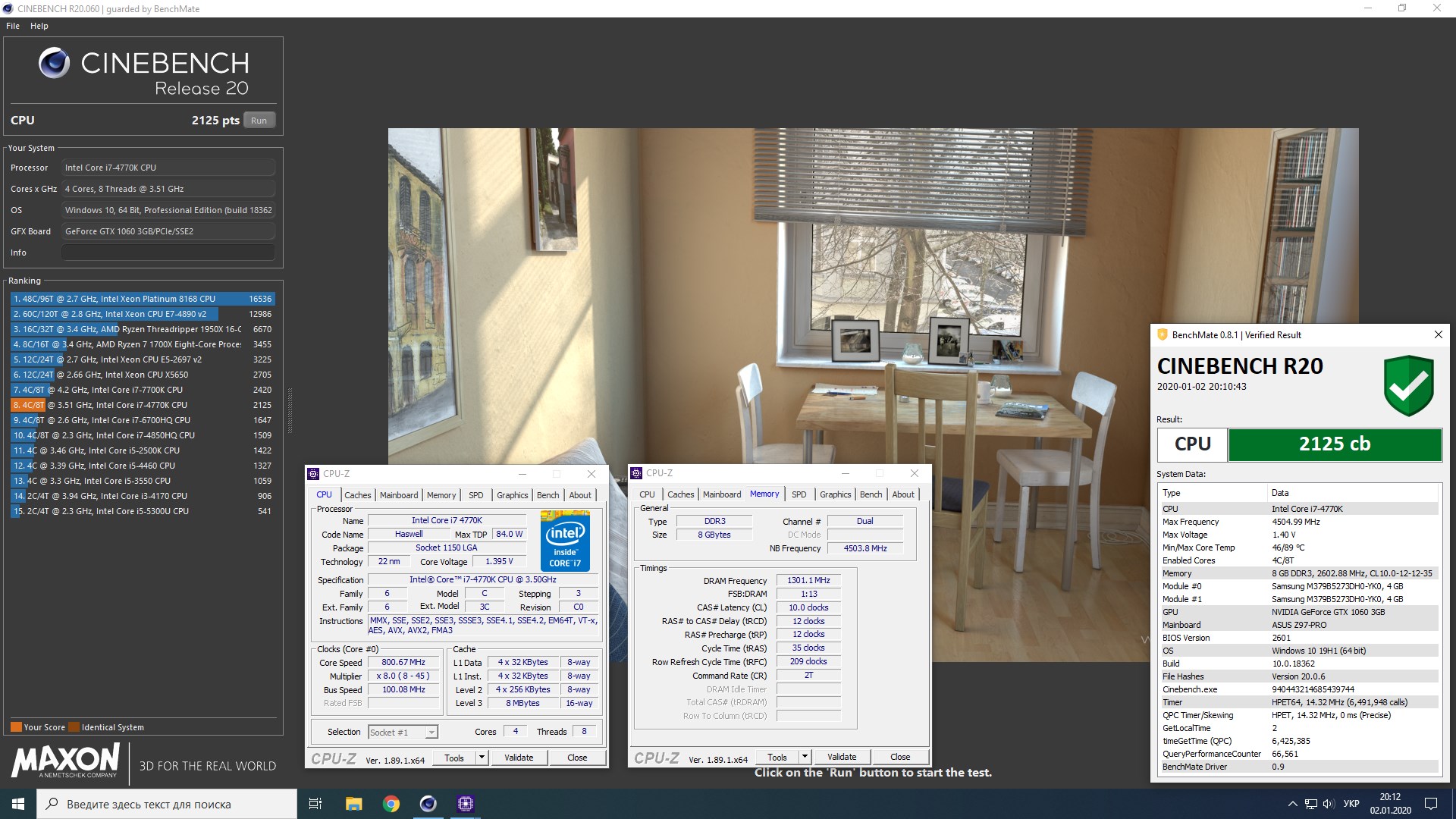Click the BenchMate title bar shield icon

(x=1162, y=334)
